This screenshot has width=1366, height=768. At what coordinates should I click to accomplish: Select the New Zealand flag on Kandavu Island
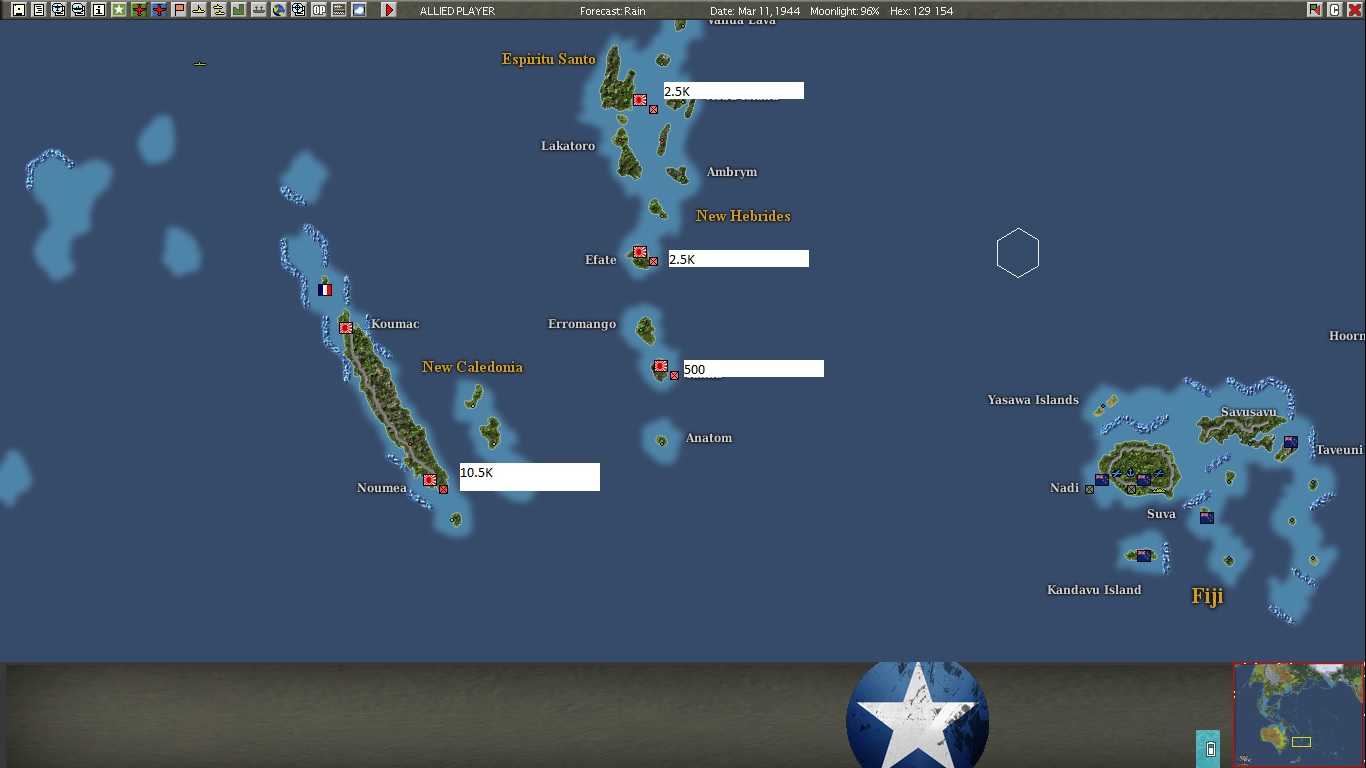[x=1144, y=555]
